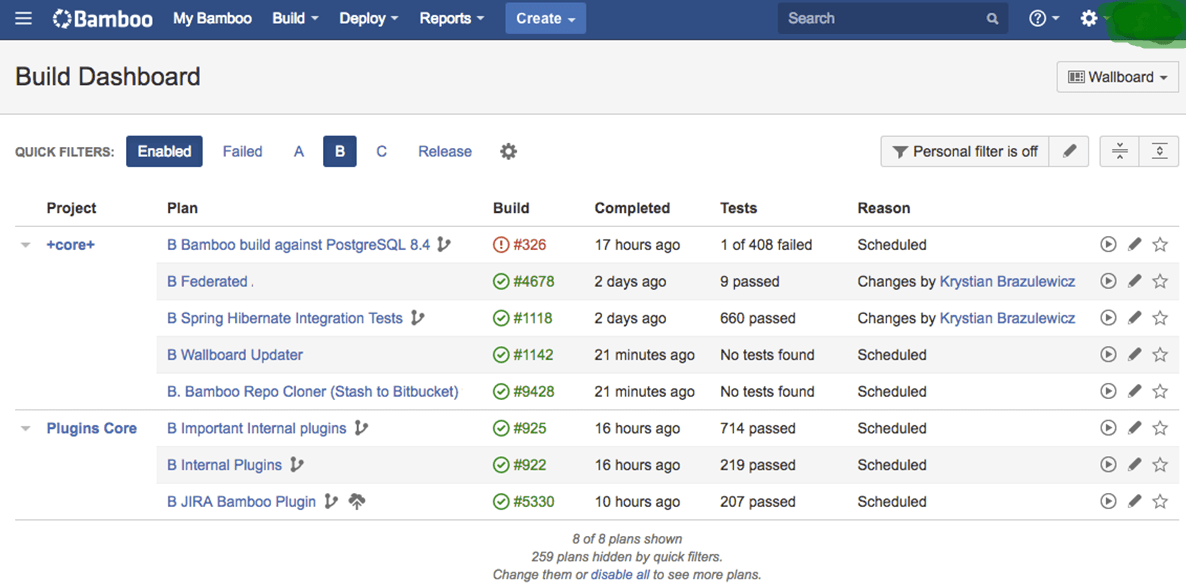Configure quick filters gear icon

click(508, 151)
